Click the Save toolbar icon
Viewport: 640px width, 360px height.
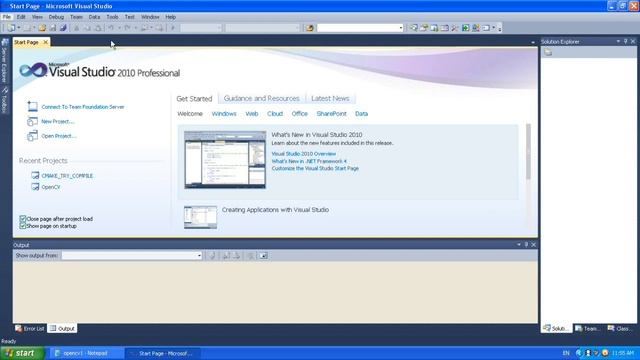(x=53, y=28)
